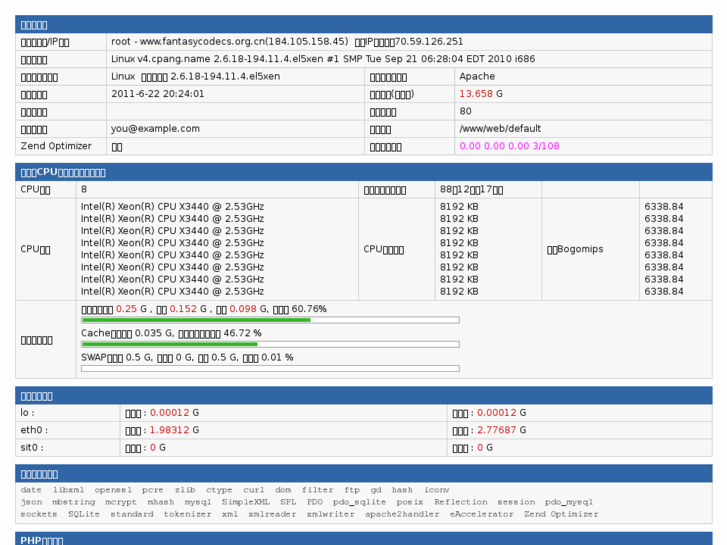Click the server port value 80
The image size is (727, 545).
pyautogui.click(x=466, y=111)
